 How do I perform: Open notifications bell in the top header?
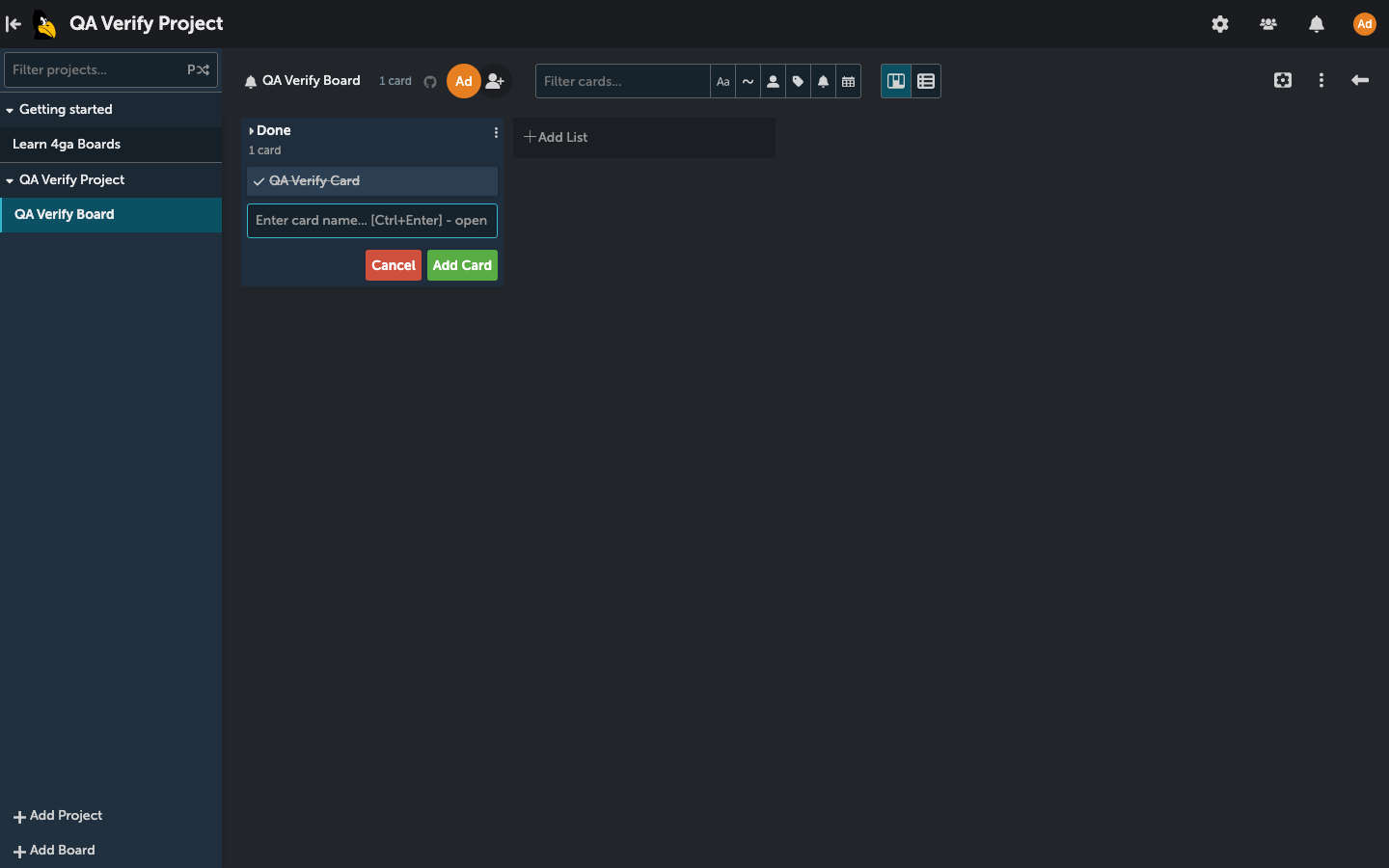tap(1317, 24)
